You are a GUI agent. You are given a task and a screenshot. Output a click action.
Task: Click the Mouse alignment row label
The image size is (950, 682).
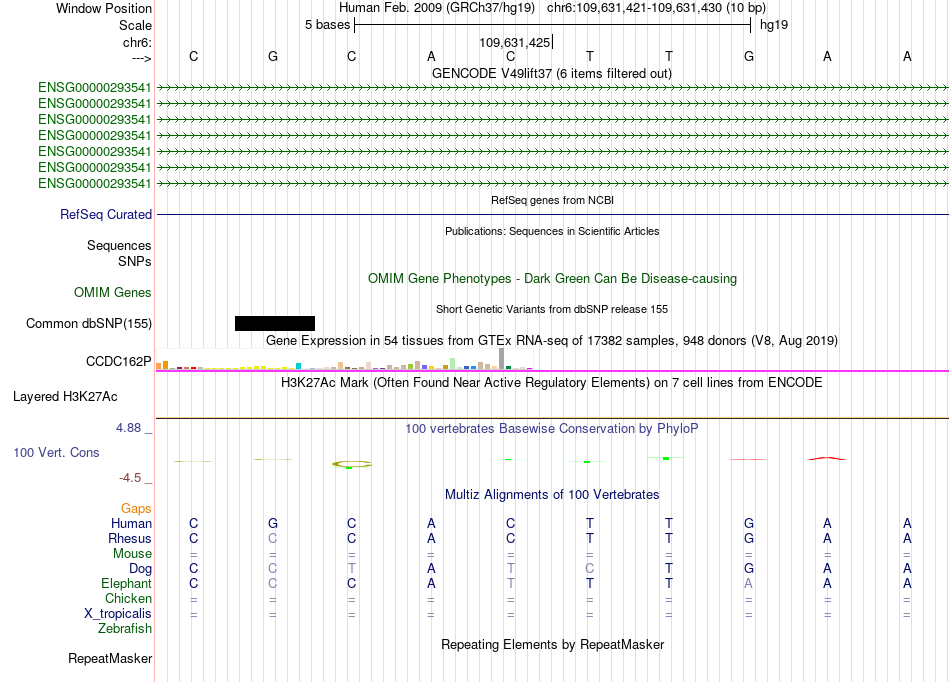click(132, 554)
